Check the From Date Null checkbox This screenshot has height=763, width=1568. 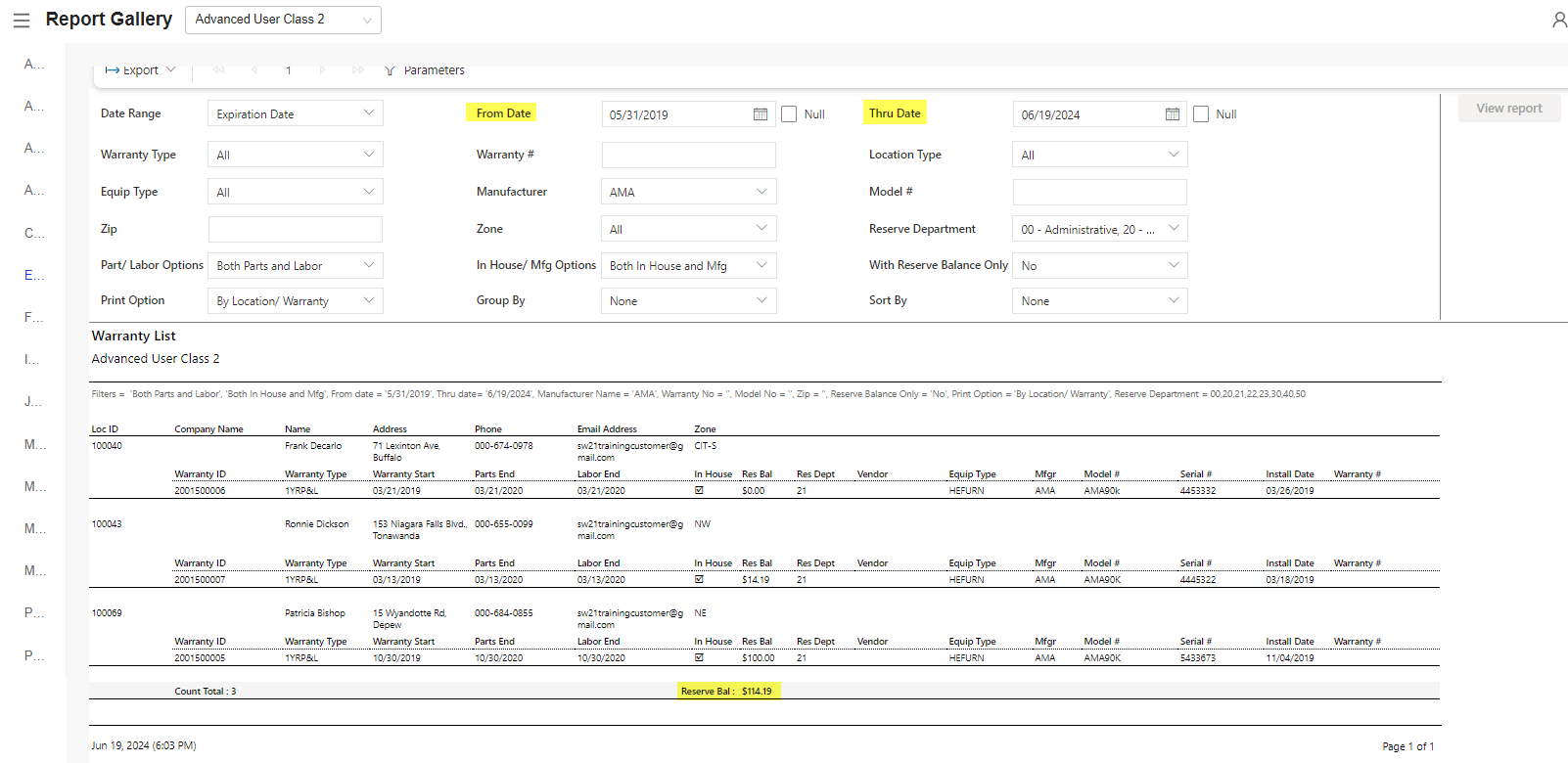[x=789, y=114]
